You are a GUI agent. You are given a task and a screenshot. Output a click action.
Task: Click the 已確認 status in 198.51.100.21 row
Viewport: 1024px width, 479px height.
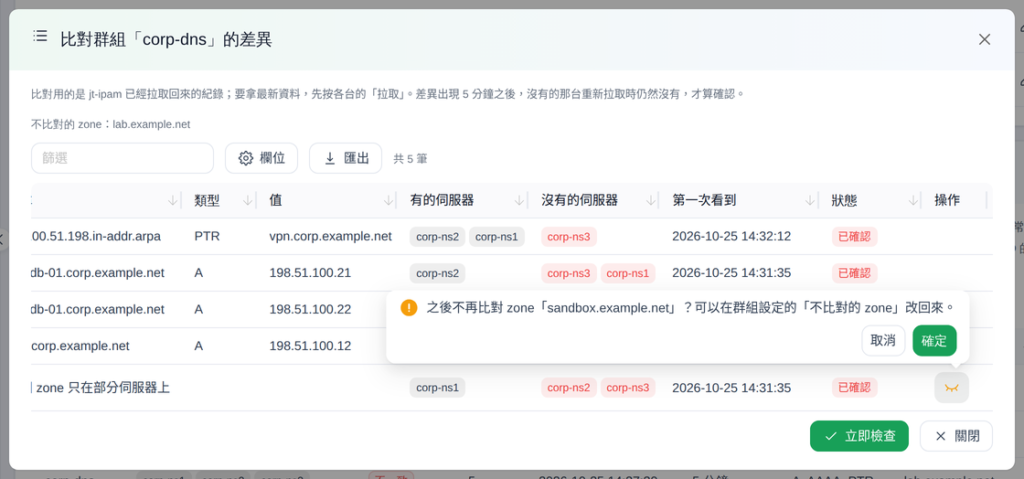[854, 273]
